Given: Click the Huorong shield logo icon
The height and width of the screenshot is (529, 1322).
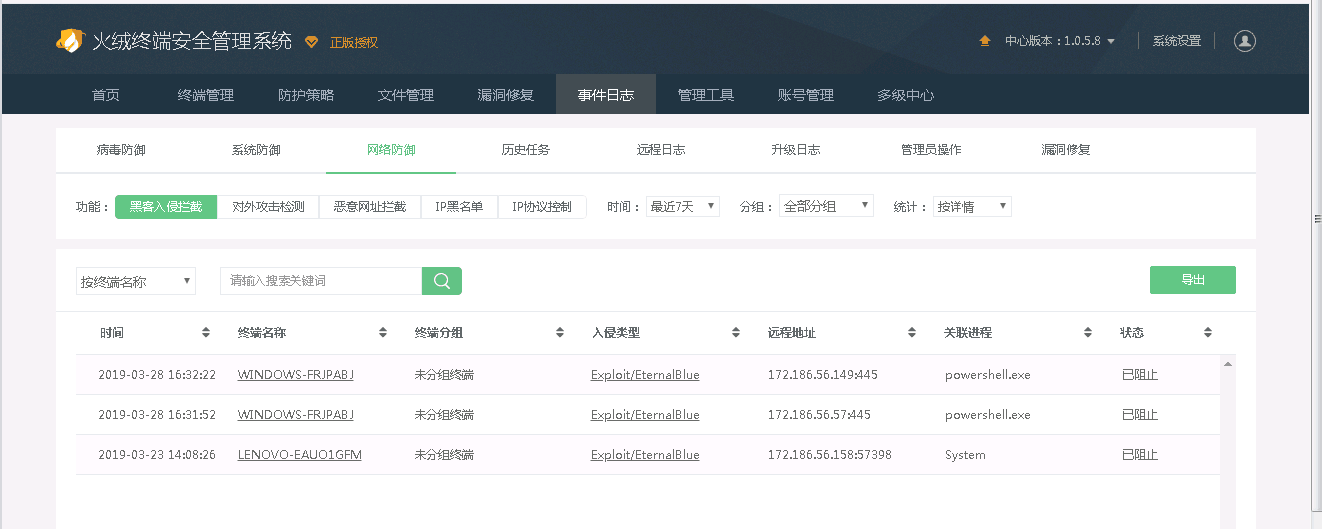Looking at the screenshot, I should (x=69, y=41).
